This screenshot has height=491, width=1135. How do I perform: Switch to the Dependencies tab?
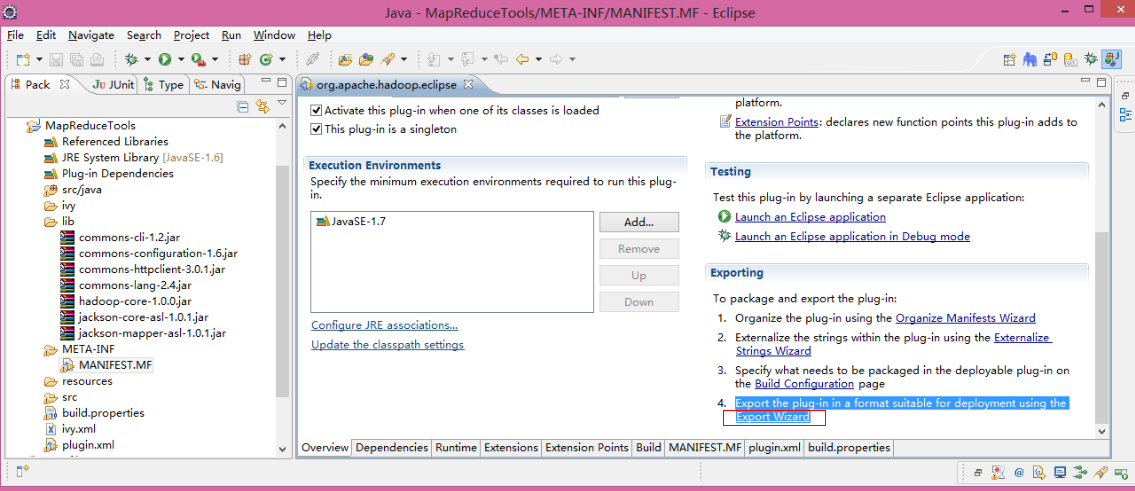click(392, 448)
